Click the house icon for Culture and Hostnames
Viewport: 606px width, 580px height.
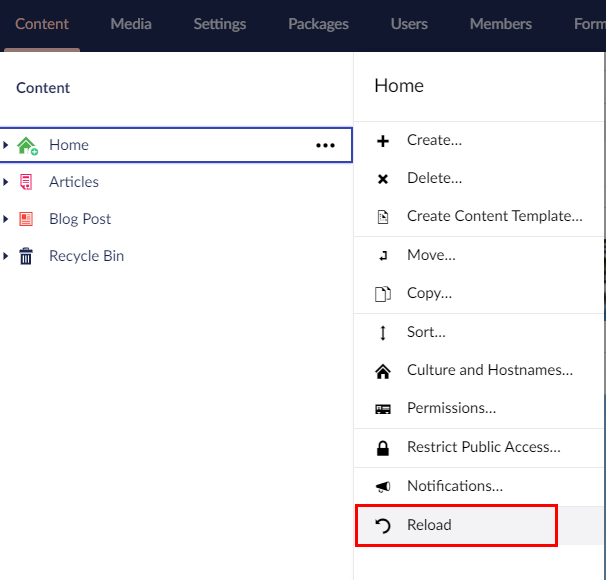pyautogui.click(x=382, y=371)
